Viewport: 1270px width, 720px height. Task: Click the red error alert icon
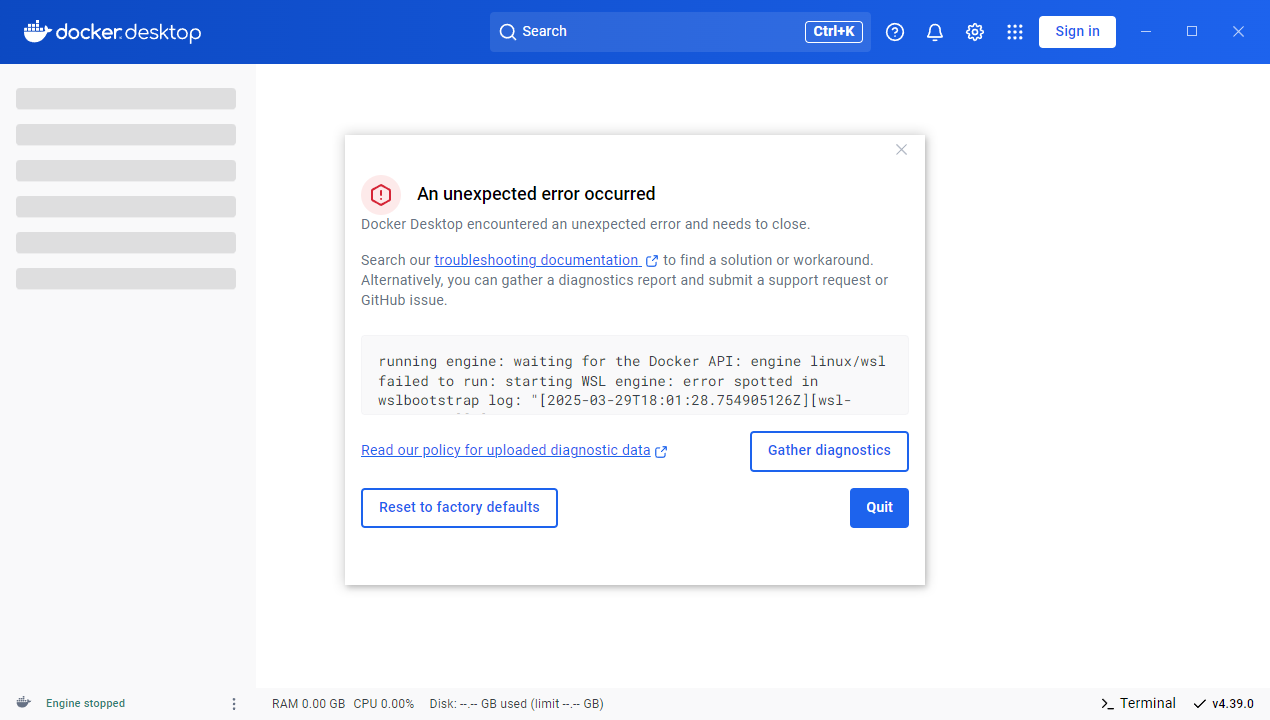tap(381, 194)
